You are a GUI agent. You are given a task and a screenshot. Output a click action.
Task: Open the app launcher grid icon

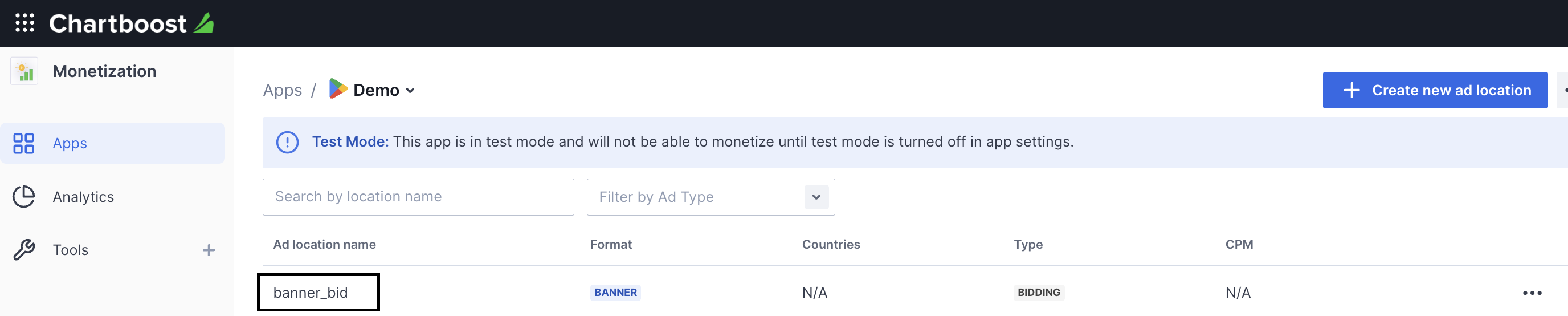[x=24, y=23]
